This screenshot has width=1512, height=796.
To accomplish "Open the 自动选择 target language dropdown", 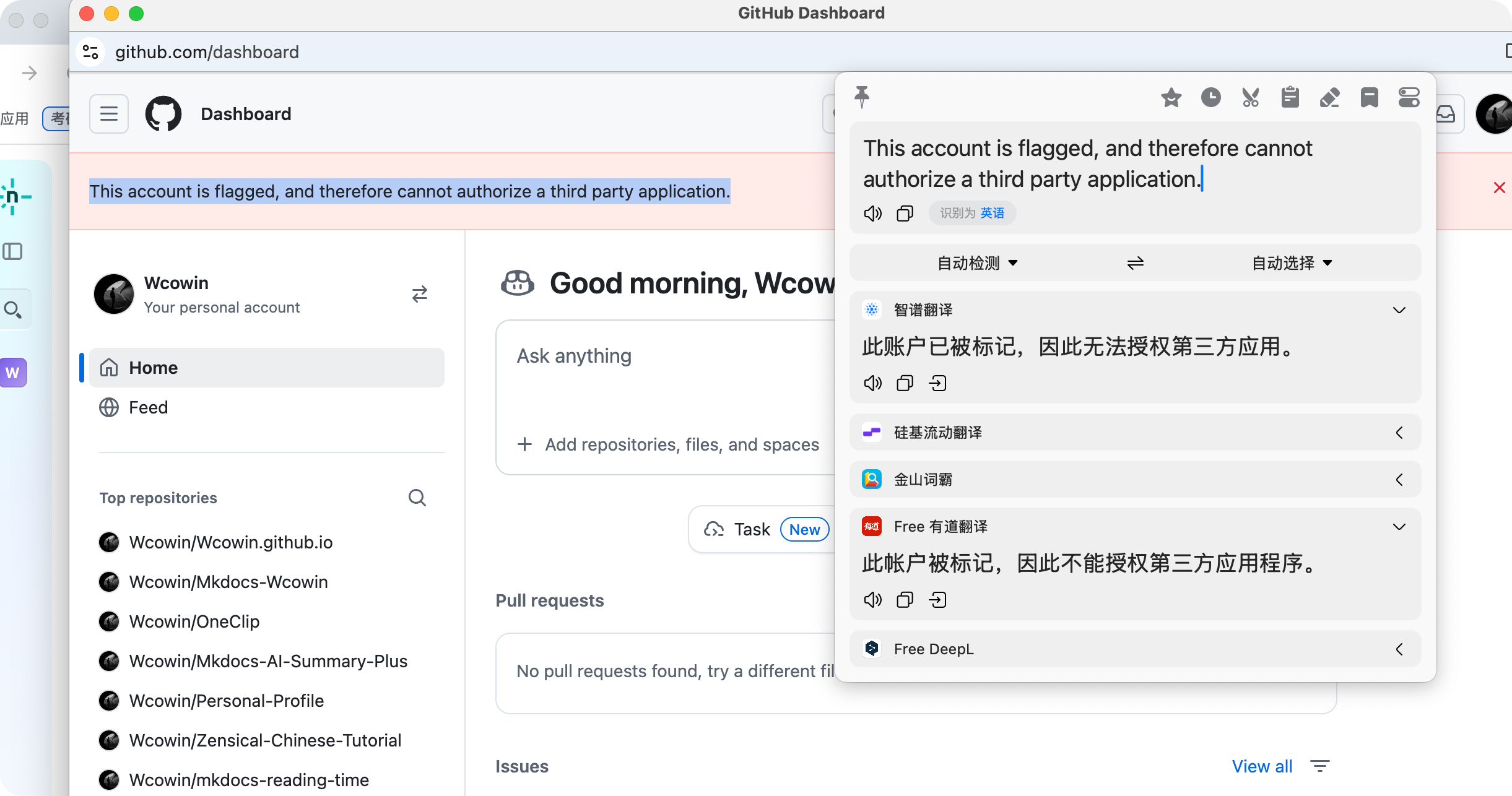I will 1292,264.
